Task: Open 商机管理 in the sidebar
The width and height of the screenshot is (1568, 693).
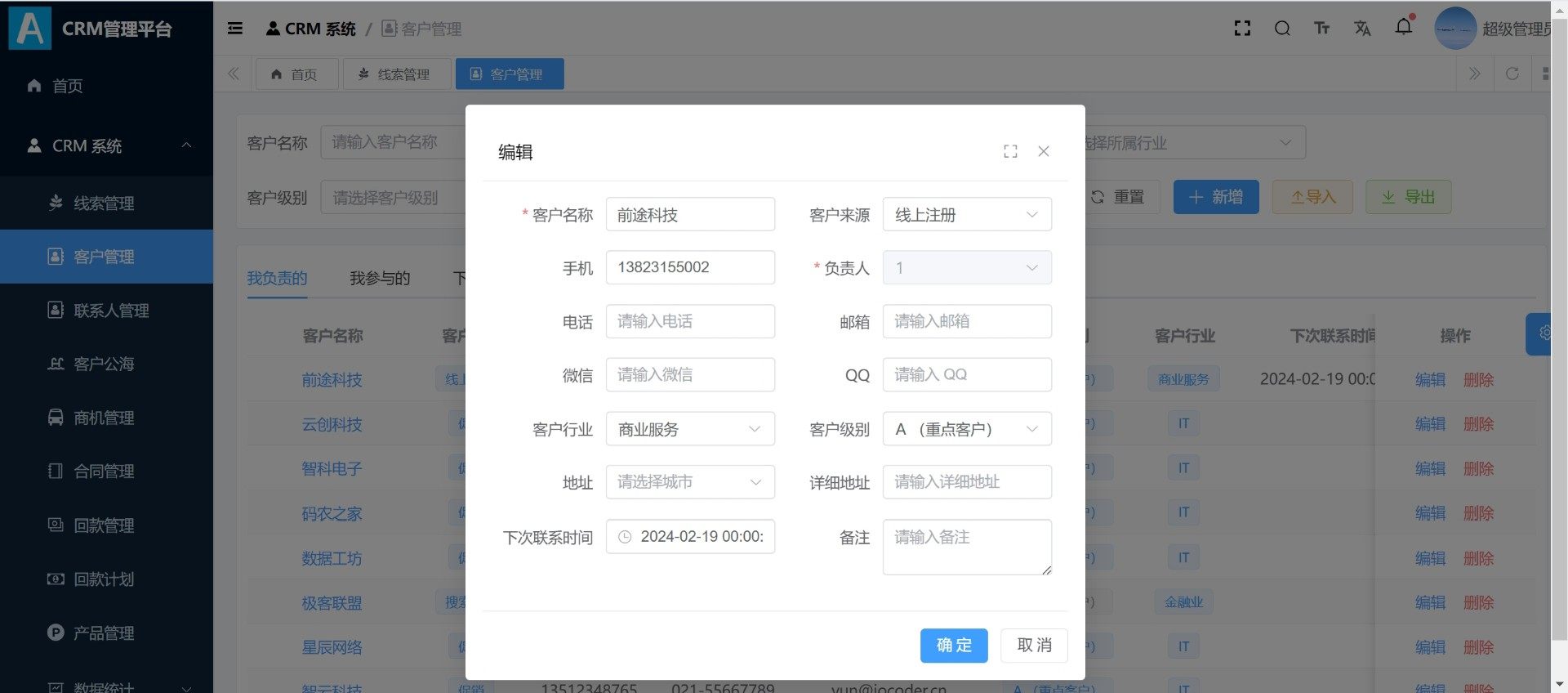Action: click(x=104, y=418)
